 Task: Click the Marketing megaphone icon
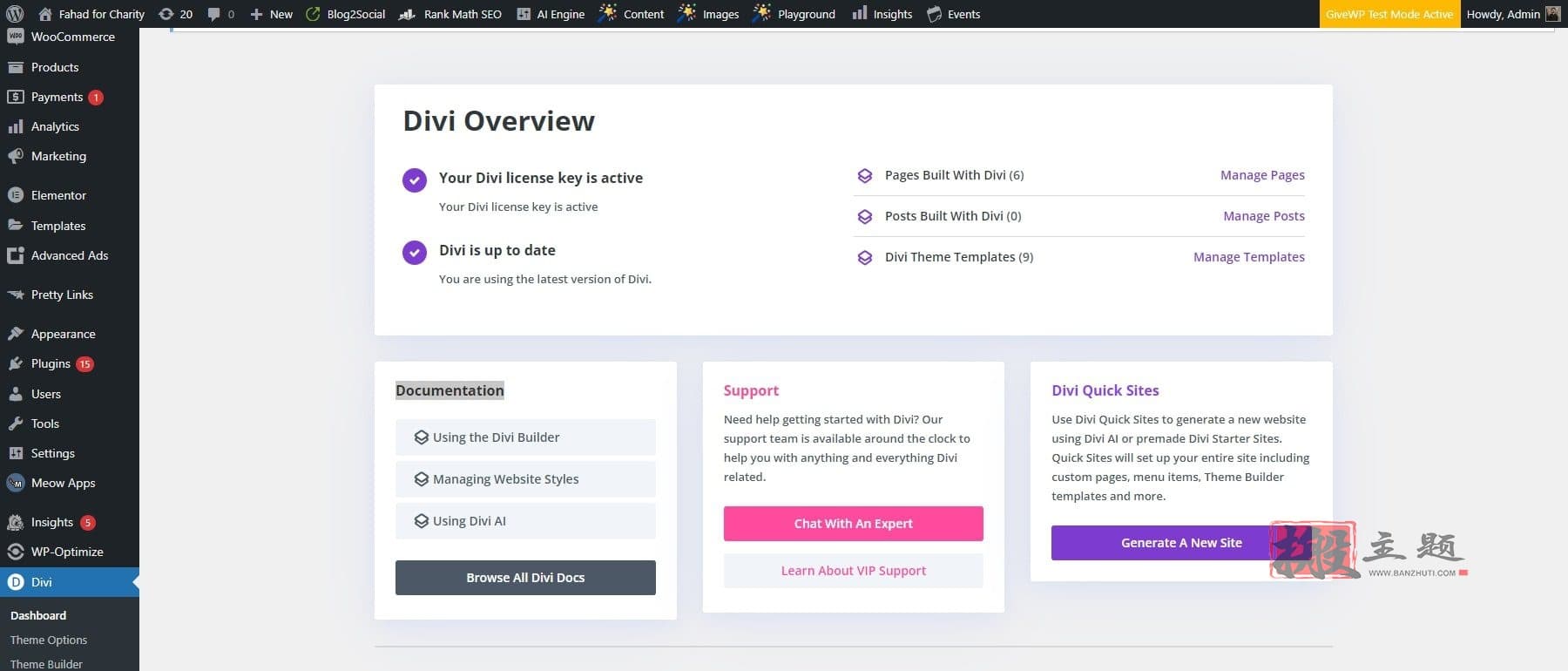tap(15, 156)
